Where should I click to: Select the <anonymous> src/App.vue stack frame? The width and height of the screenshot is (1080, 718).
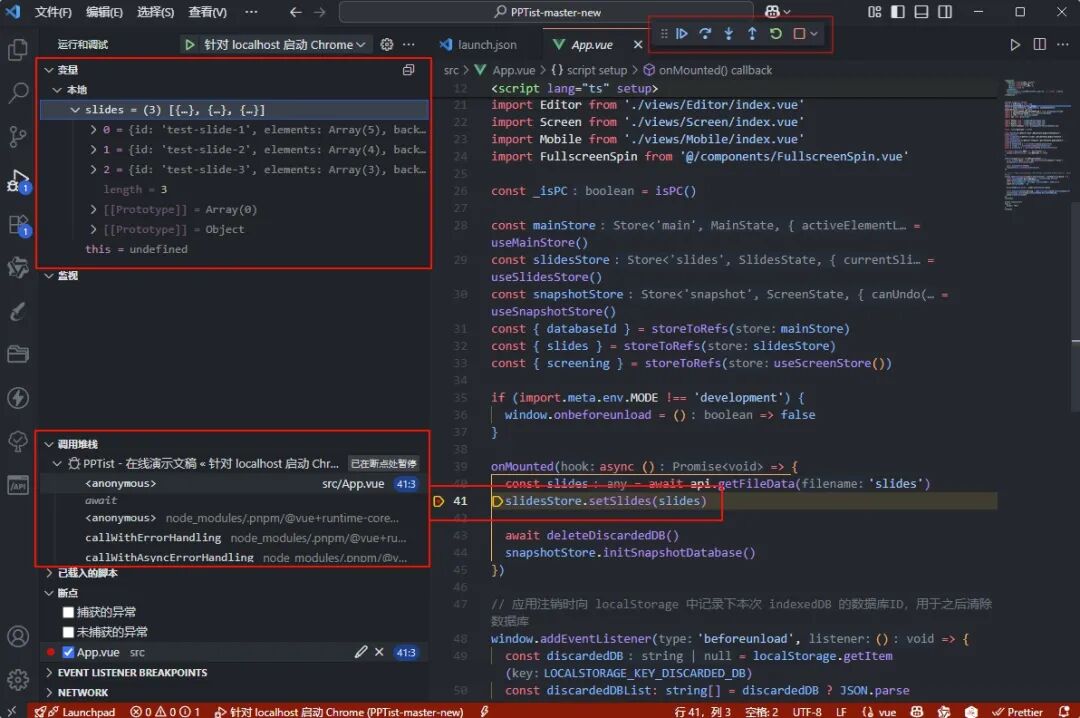pyautogui.click(x=234, y=484)
